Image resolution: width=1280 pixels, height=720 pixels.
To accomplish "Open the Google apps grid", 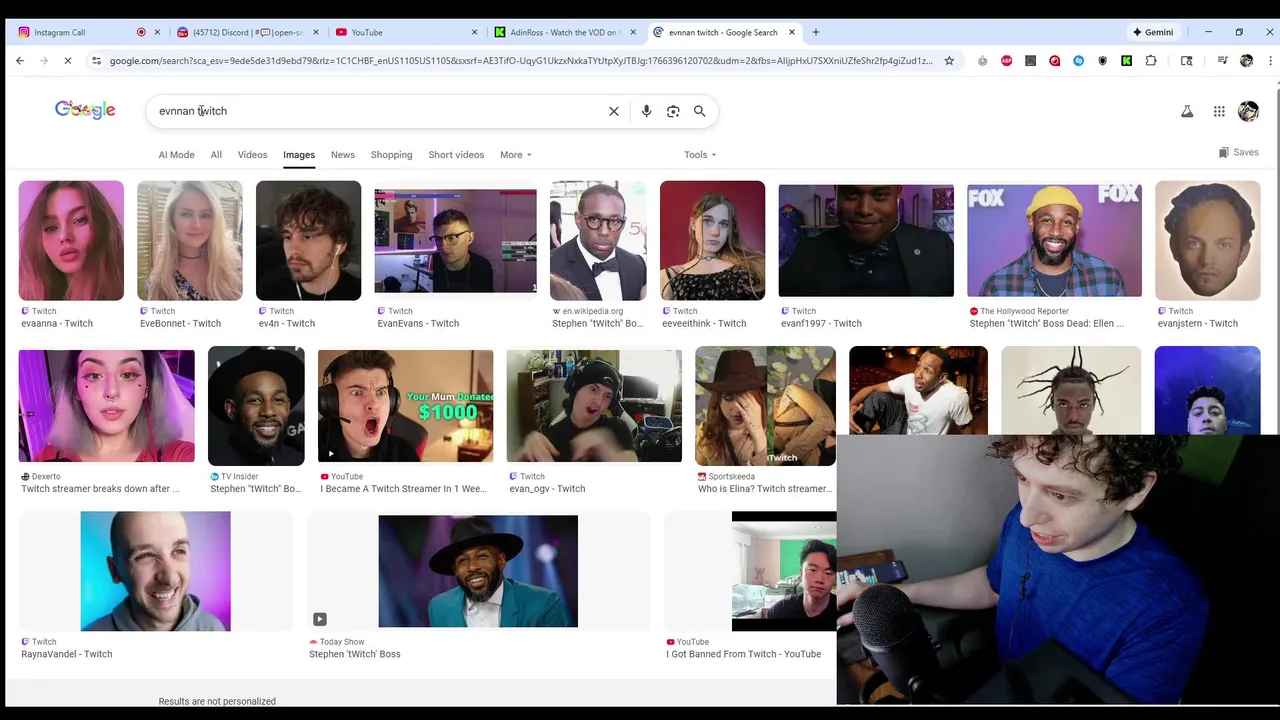I will tap(1219, 112).
